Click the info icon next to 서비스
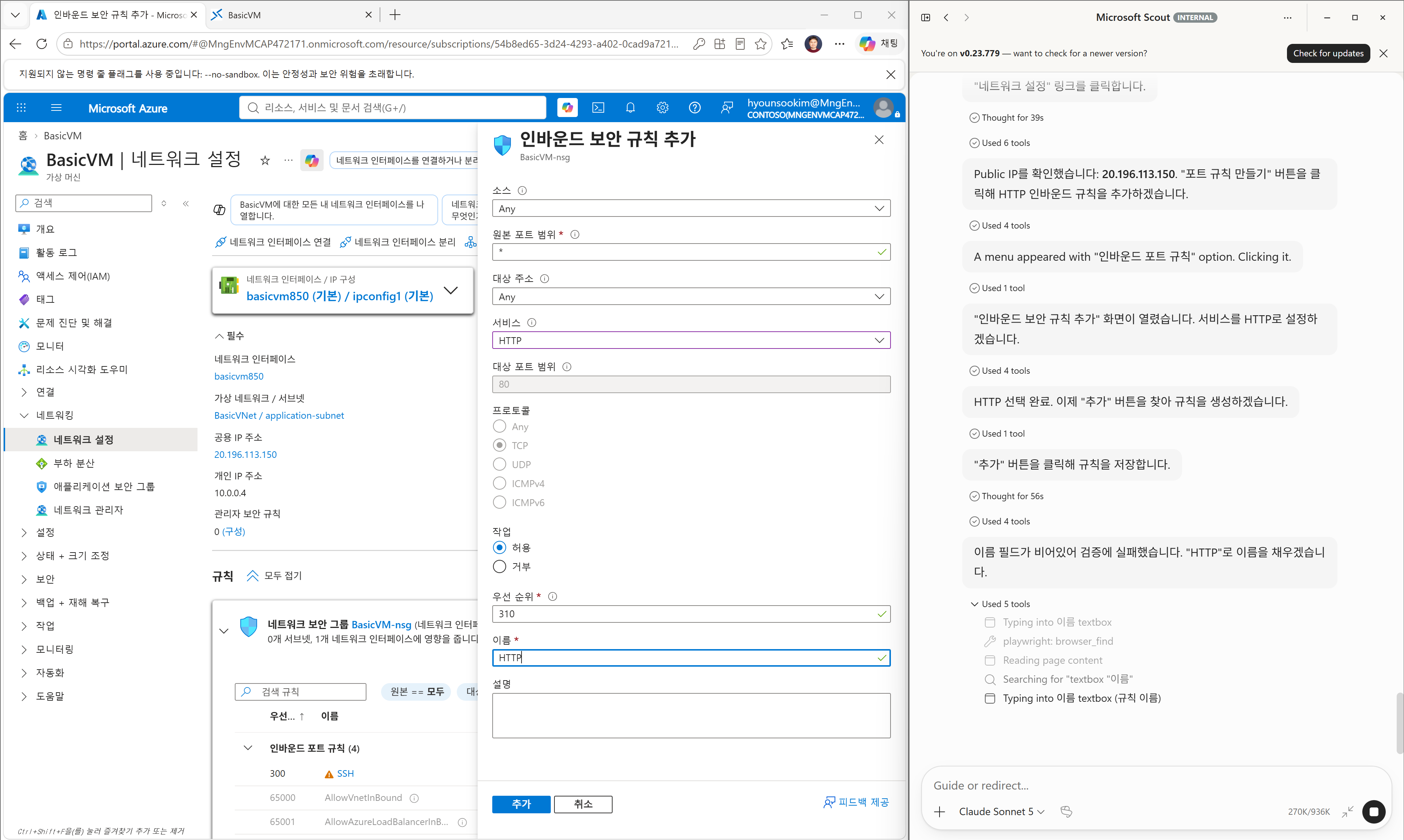The height and width of the screenshot is (840, 1404). (532, 323)
